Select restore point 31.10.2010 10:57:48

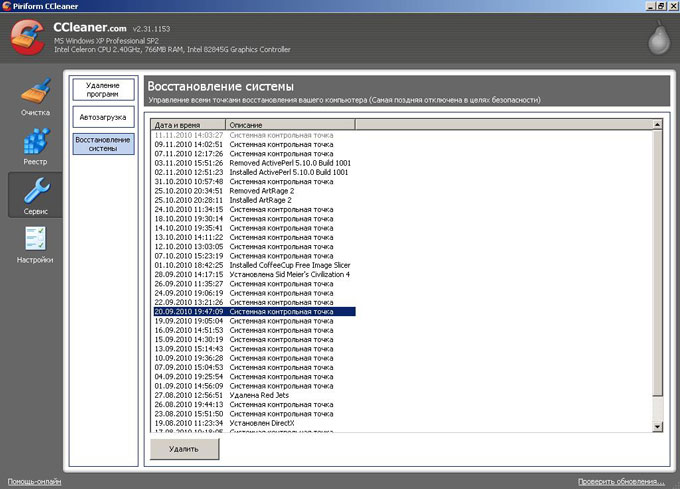pyautogui.click(x=255, y=182)
